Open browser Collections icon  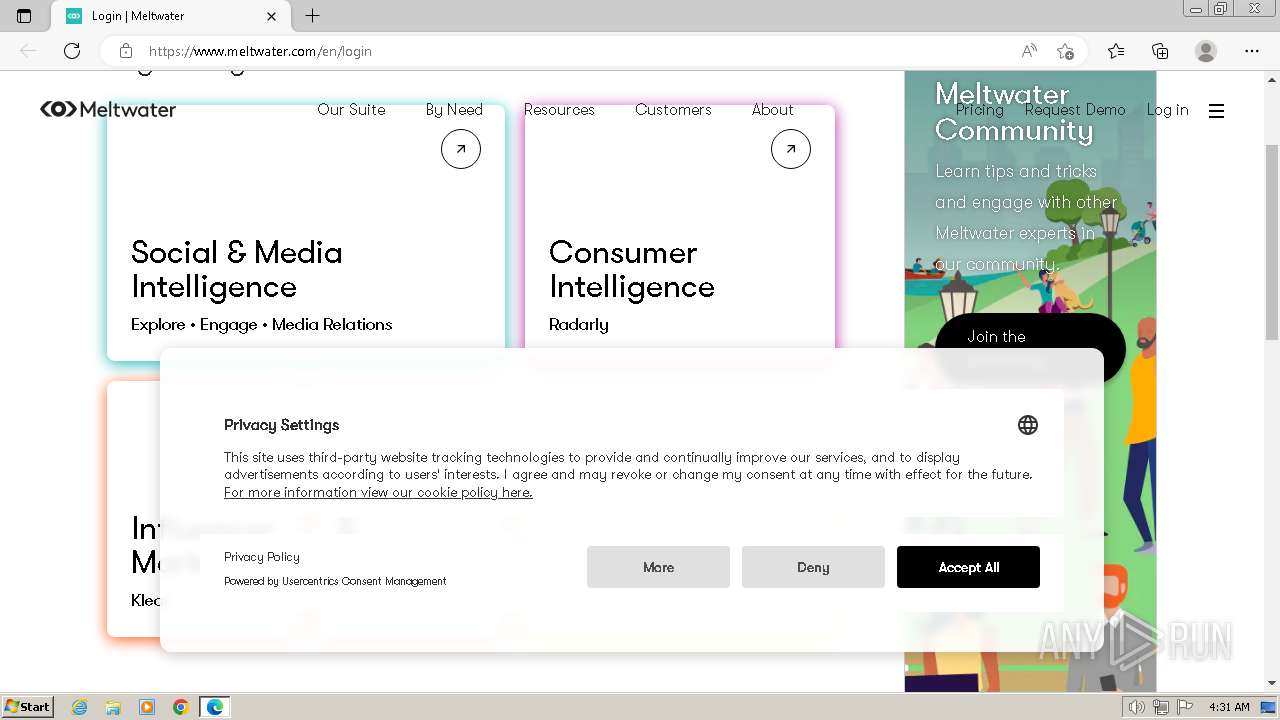coord(1160,51)
